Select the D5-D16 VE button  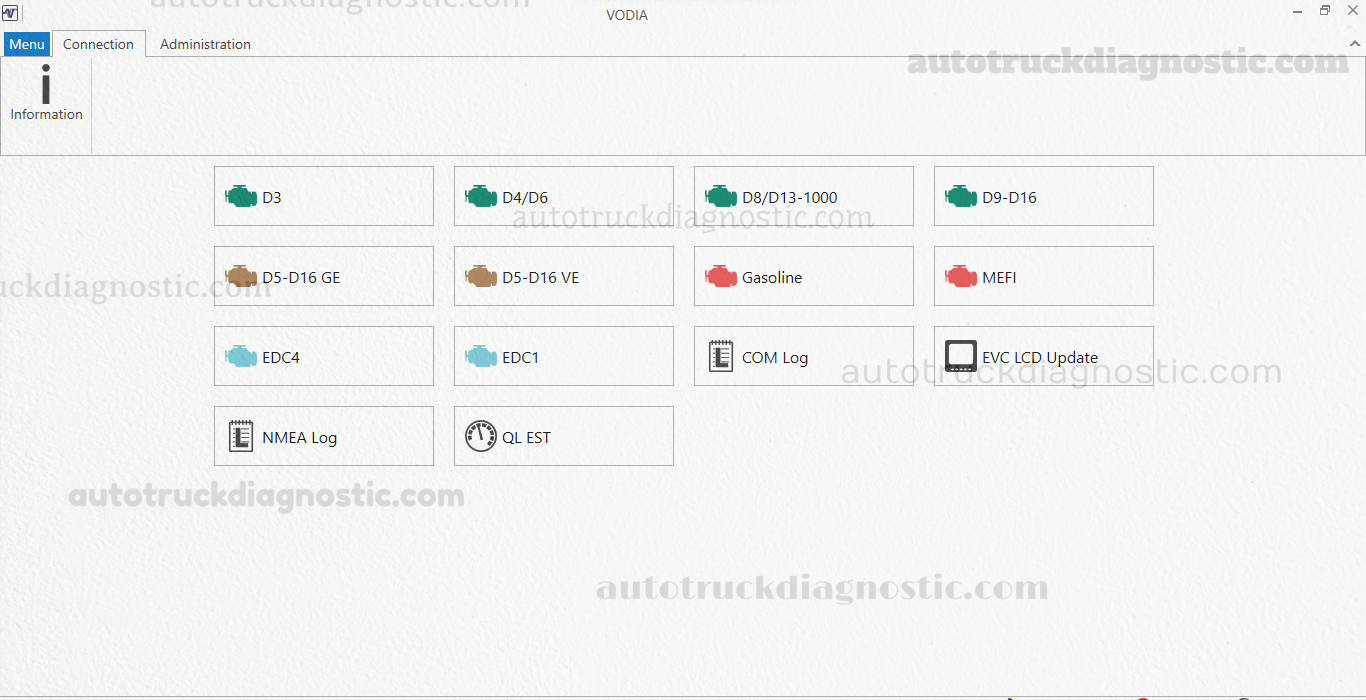tap(564, 276)
